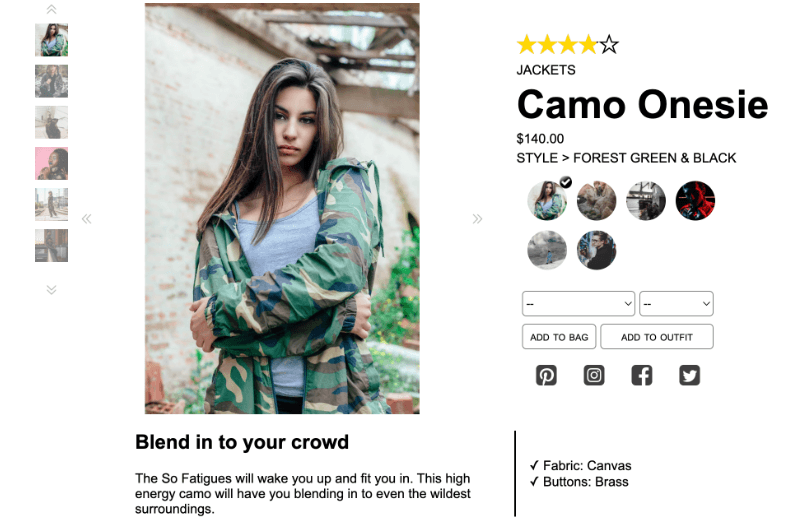Open the first wide selection dropdown
The width and height of the screenshot is (787, 526).
tap(578, 304)
